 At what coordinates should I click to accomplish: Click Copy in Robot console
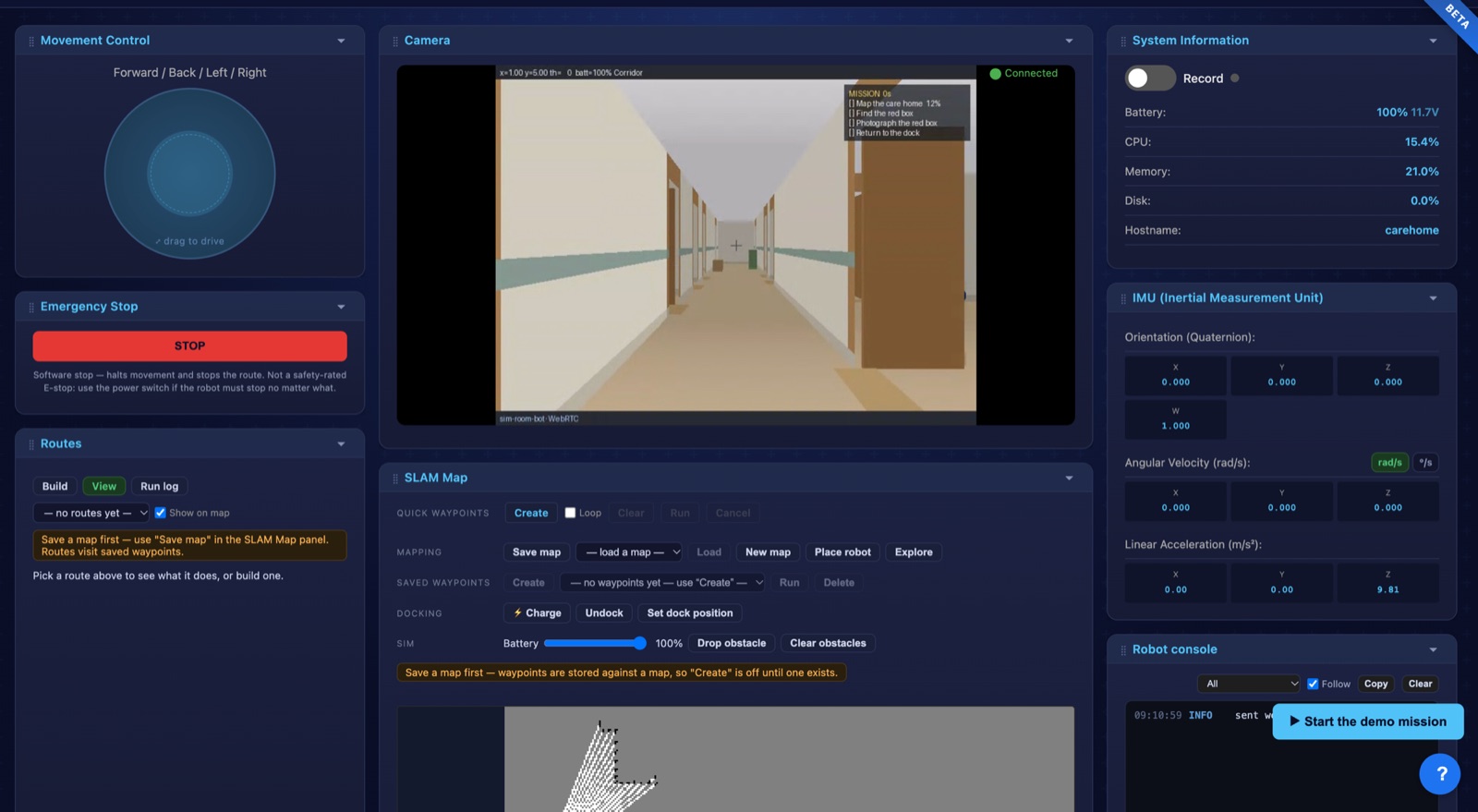[1375, 685]
